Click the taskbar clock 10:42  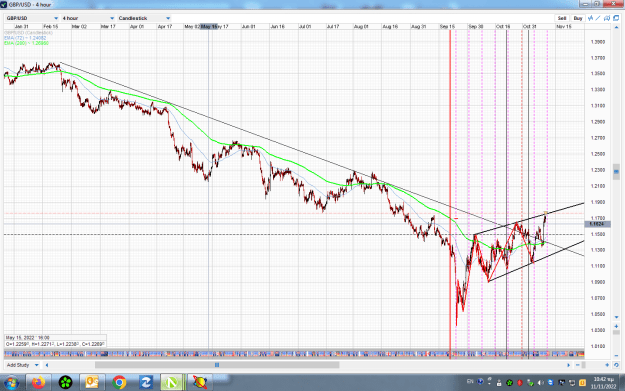point(602,382)
